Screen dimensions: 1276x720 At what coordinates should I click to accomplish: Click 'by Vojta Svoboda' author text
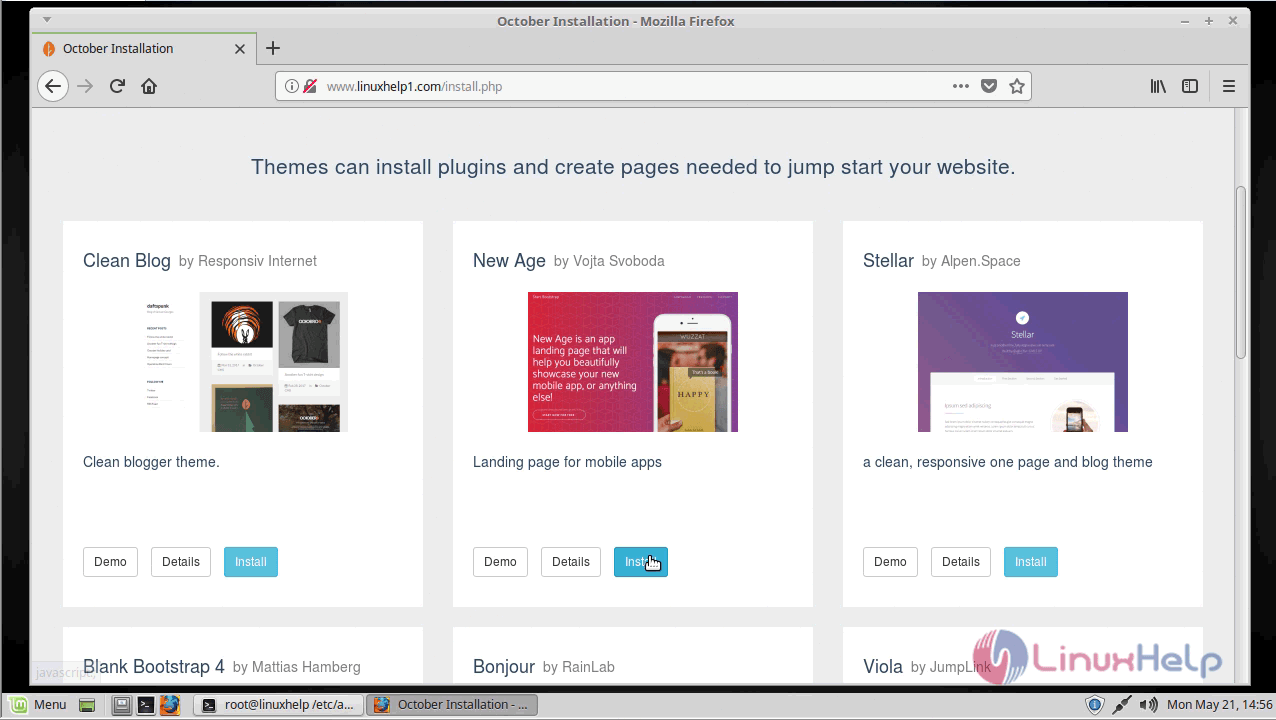click(609, 261)
